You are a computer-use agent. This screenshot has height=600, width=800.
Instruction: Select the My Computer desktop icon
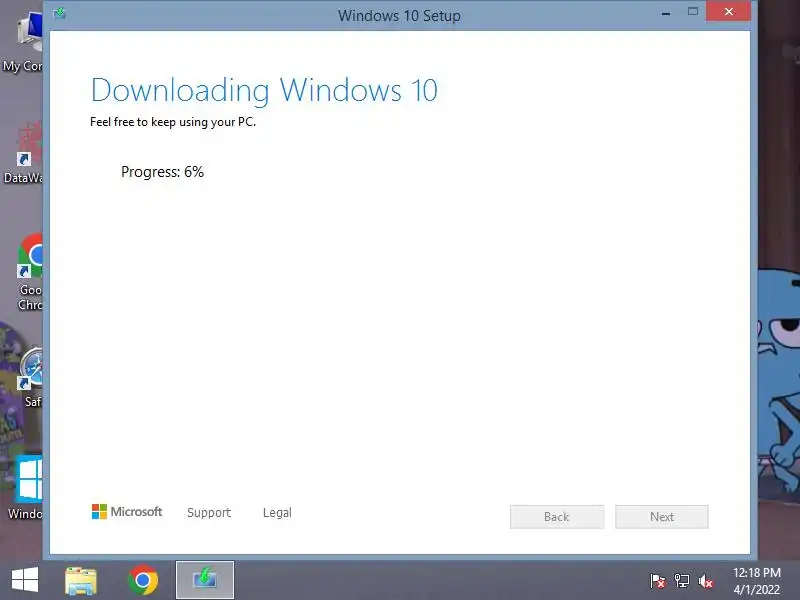(23, 42)
